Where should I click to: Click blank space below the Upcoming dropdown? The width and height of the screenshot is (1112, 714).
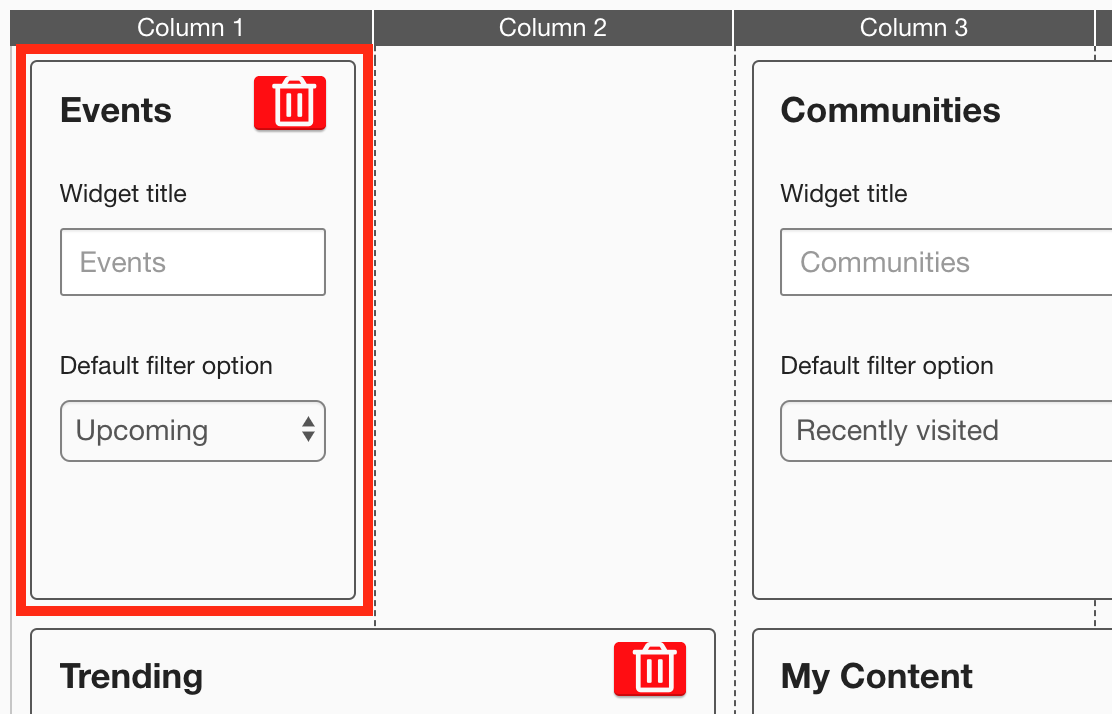coord(193,530)
